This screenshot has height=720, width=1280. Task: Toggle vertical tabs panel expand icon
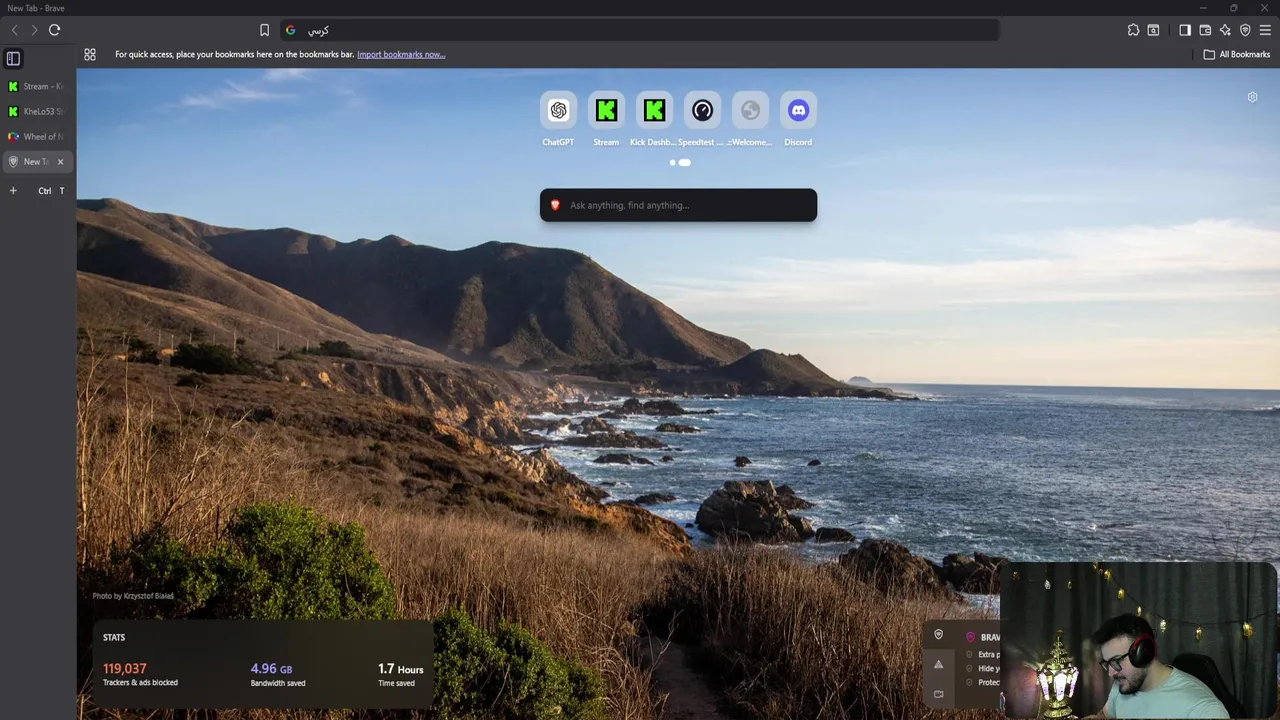[13, 58]
